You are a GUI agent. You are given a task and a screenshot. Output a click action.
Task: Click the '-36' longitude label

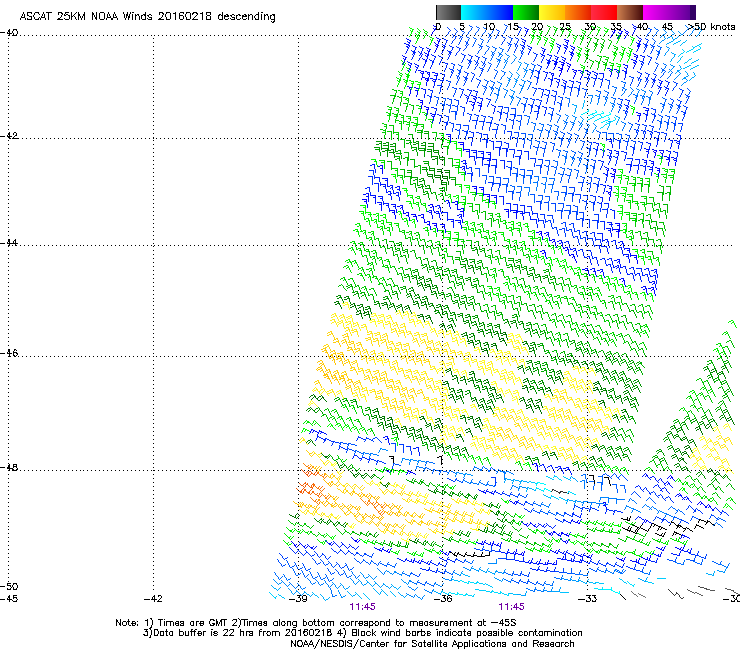point(443,599)
